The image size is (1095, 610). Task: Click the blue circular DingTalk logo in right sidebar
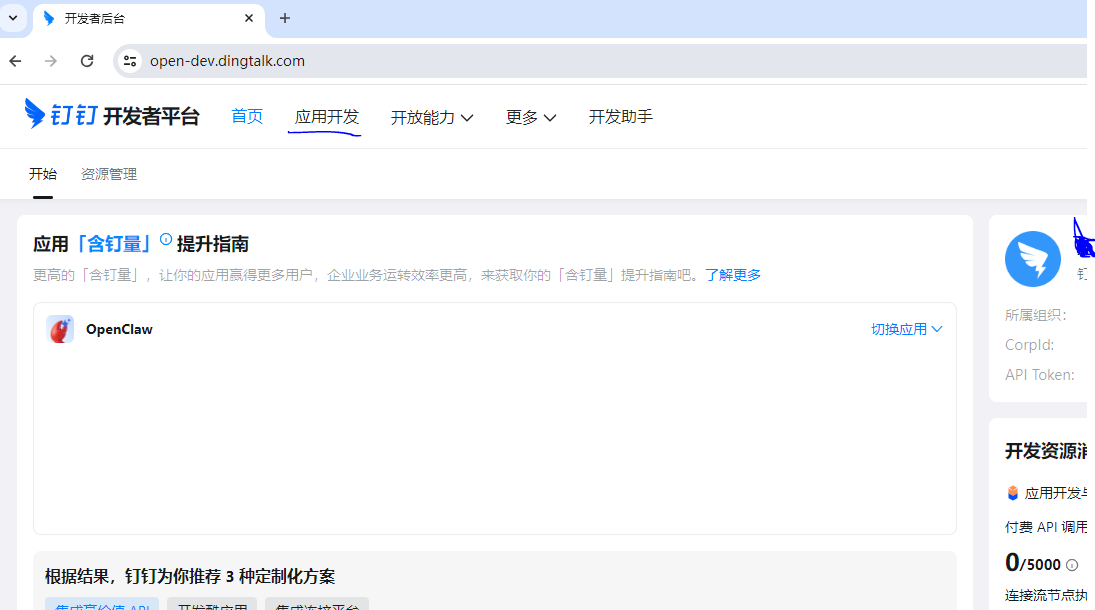click(x=1033, y=258)
